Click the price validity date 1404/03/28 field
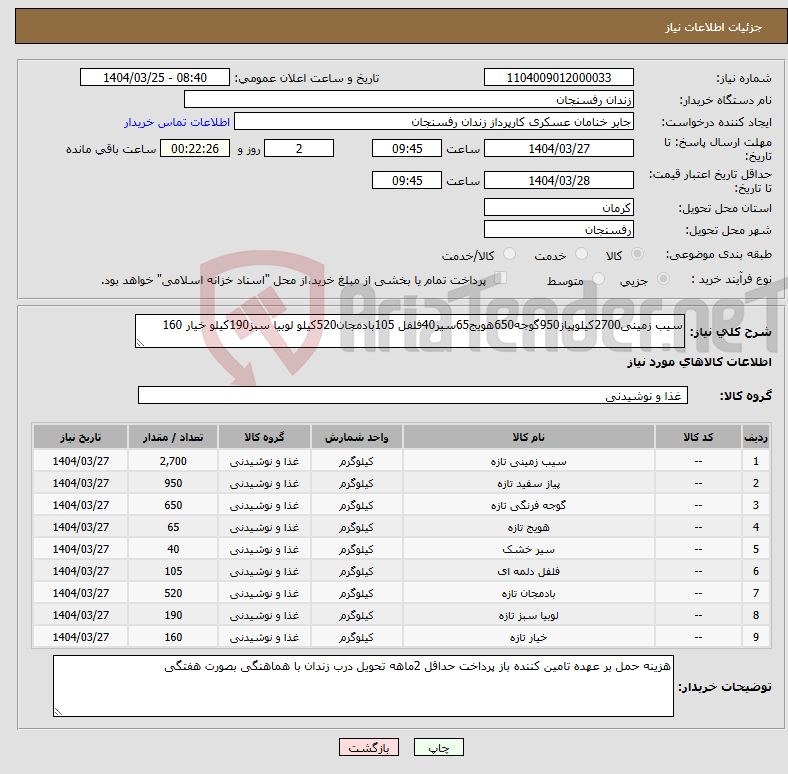Image resolution: width=788 pixels, height=774 pixels. click(558, 180)
